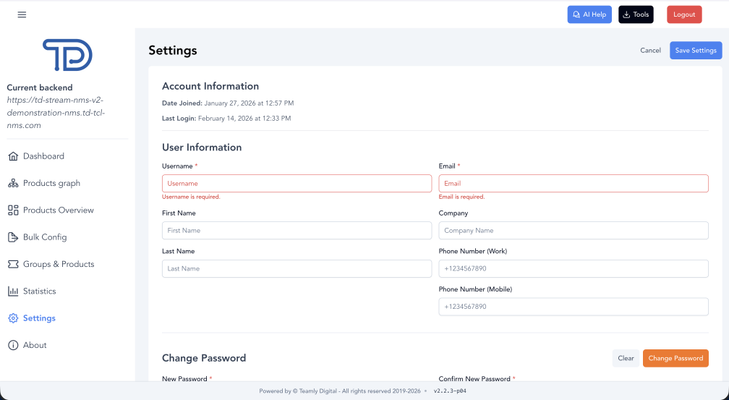Open the About page from sidebar
Screen dimensions: 729x400
[34, 346]
